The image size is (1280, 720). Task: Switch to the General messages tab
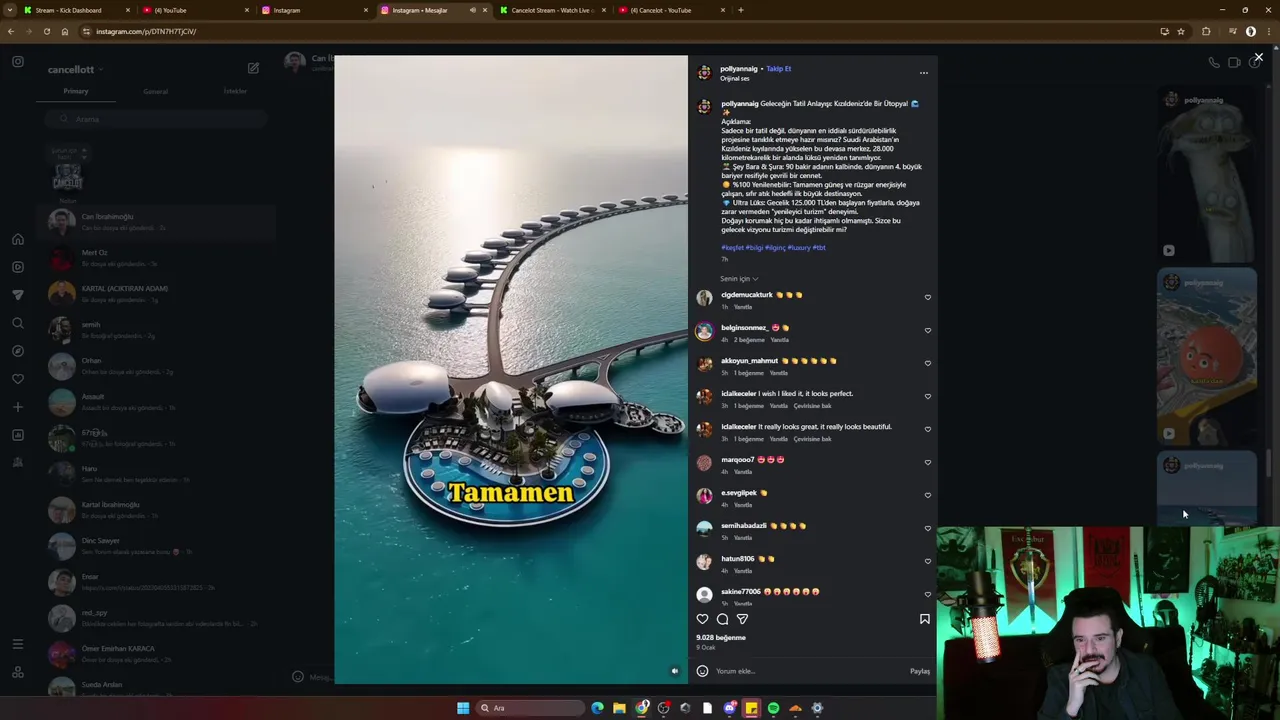pos(155,91)
